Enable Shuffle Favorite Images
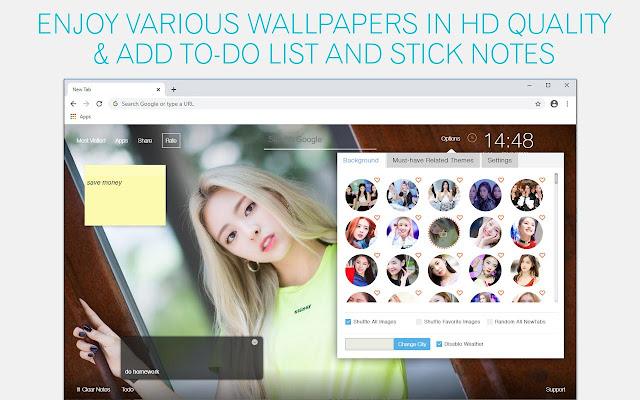 coord(419,322)
